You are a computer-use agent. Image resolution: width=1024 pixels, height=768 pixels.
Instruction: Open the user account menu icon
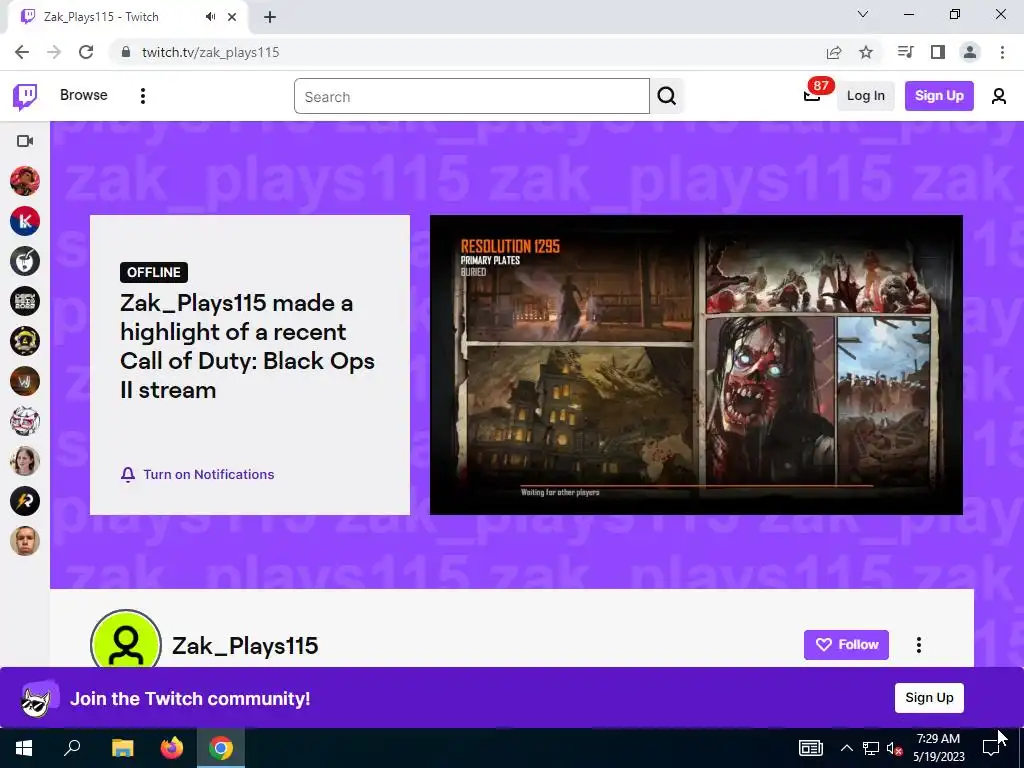tap(999, 96)
